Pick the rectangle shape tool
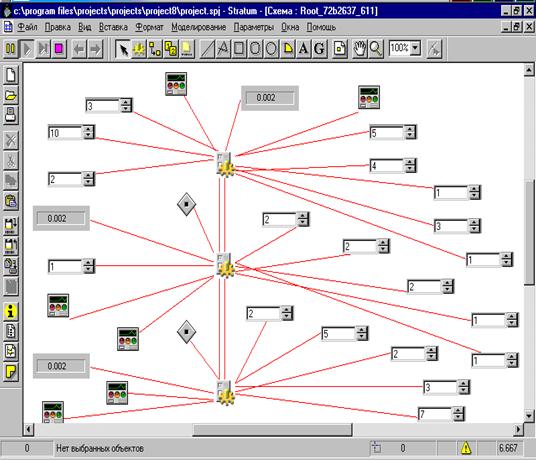The image size is (536, 460). click(x=239, y=49)
